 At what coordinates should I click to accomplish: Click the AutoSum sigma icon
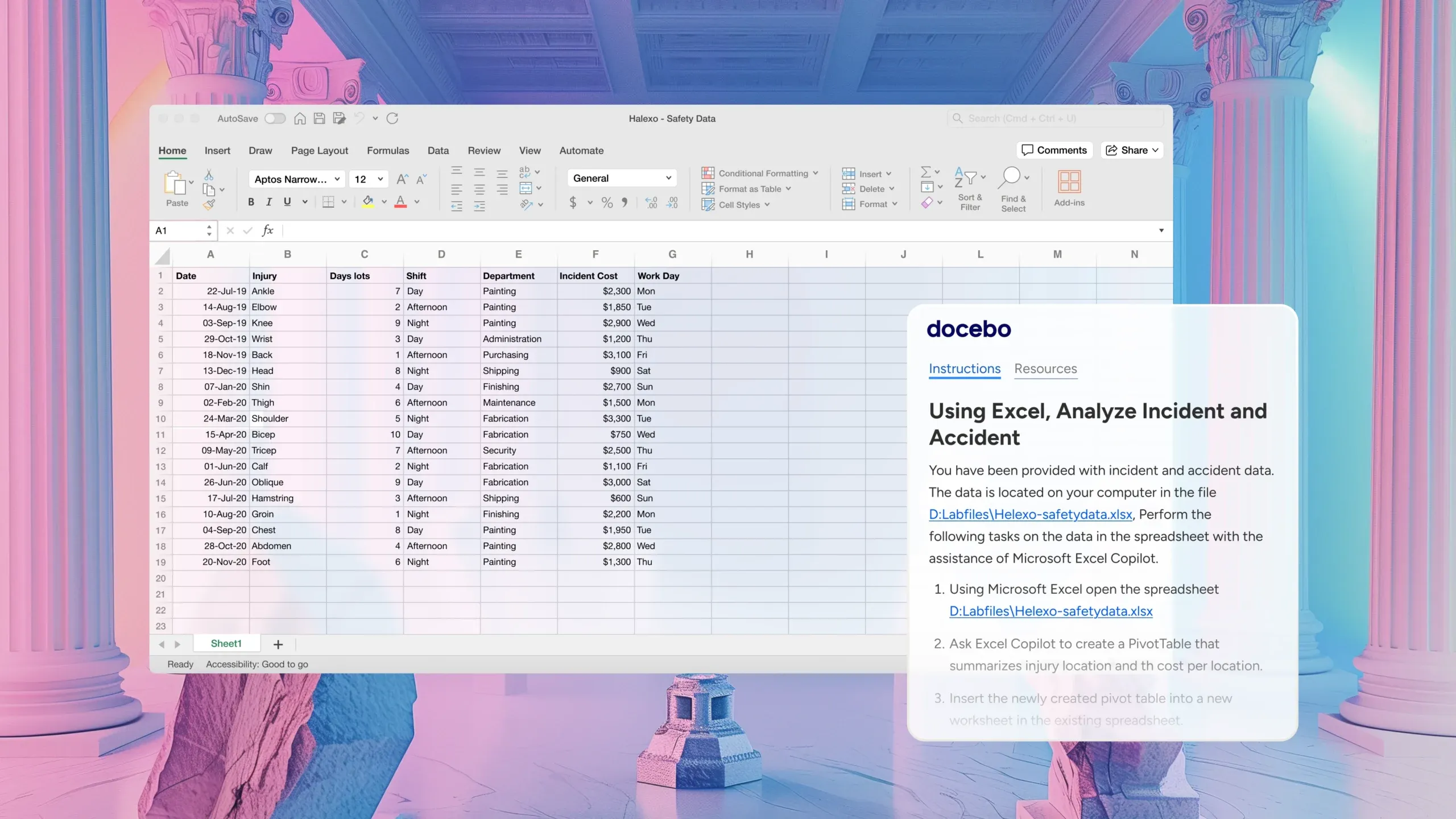(x=925, y=172)
